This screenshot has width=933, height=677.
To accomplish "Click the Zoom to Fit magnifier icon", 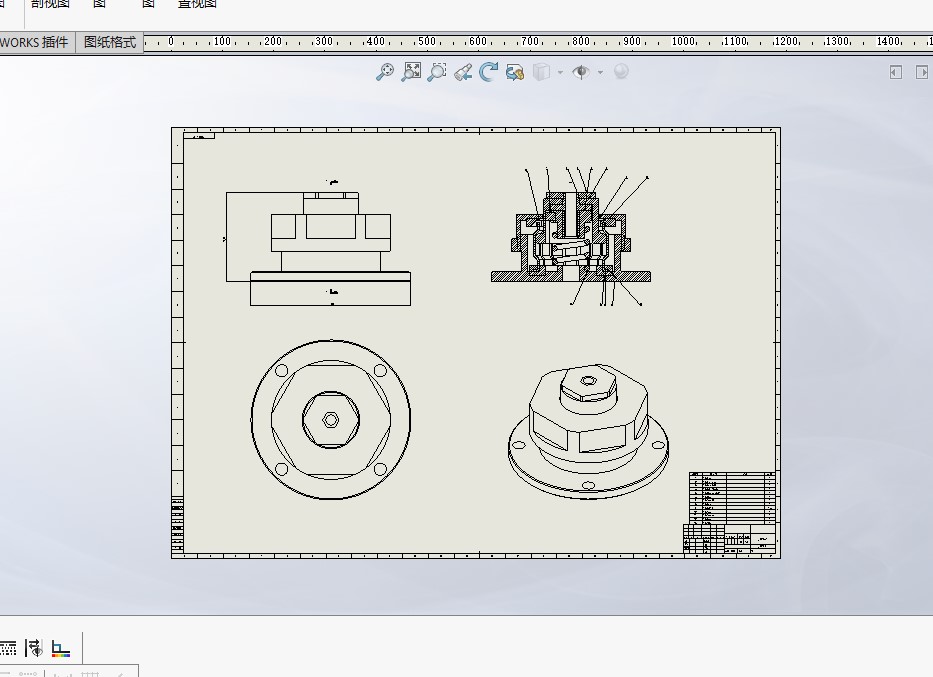I will pos(385,72).
